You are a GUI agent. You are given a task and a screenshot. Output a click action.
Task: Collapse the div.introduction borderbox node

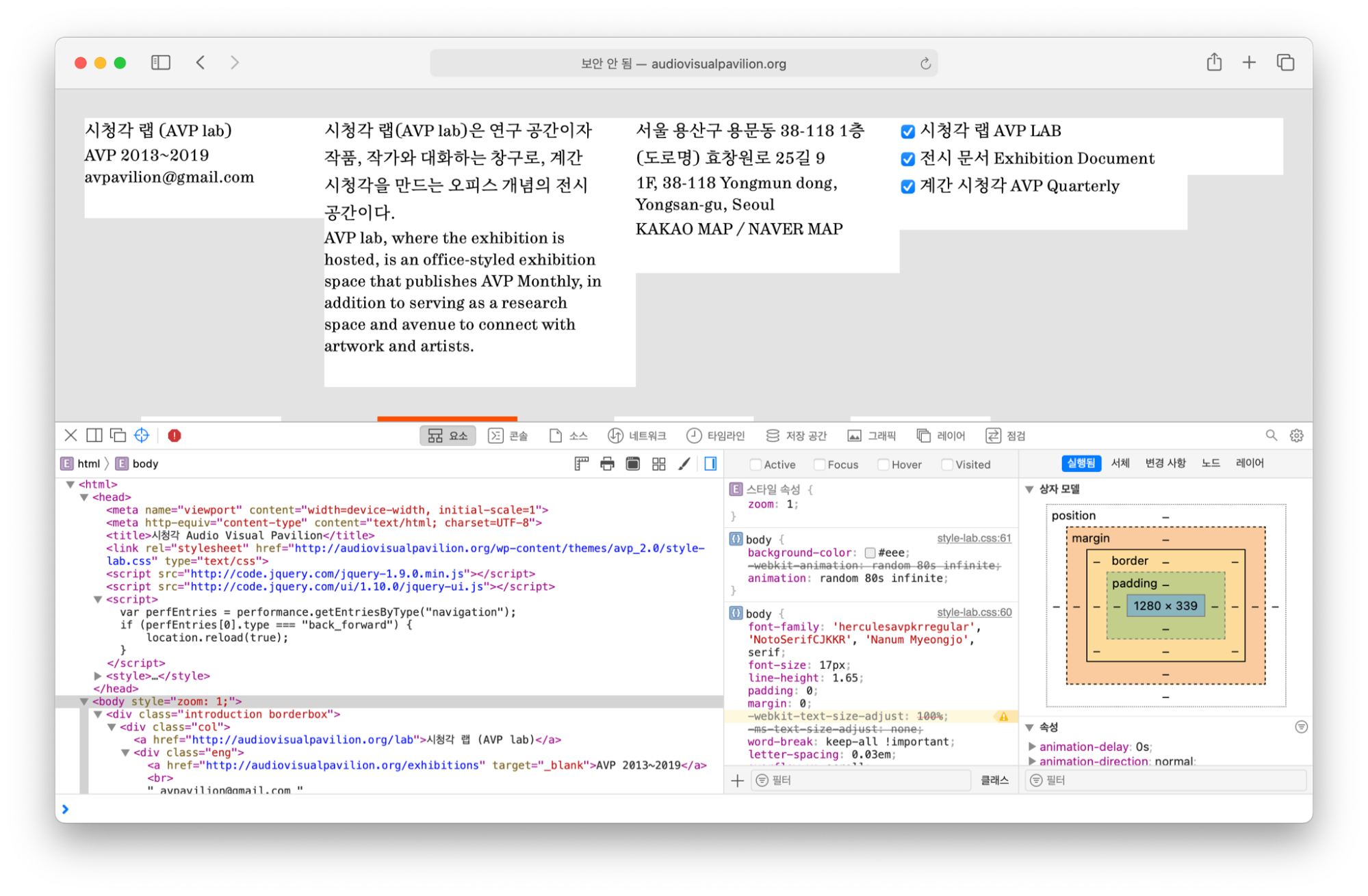[x=97, y=714]
